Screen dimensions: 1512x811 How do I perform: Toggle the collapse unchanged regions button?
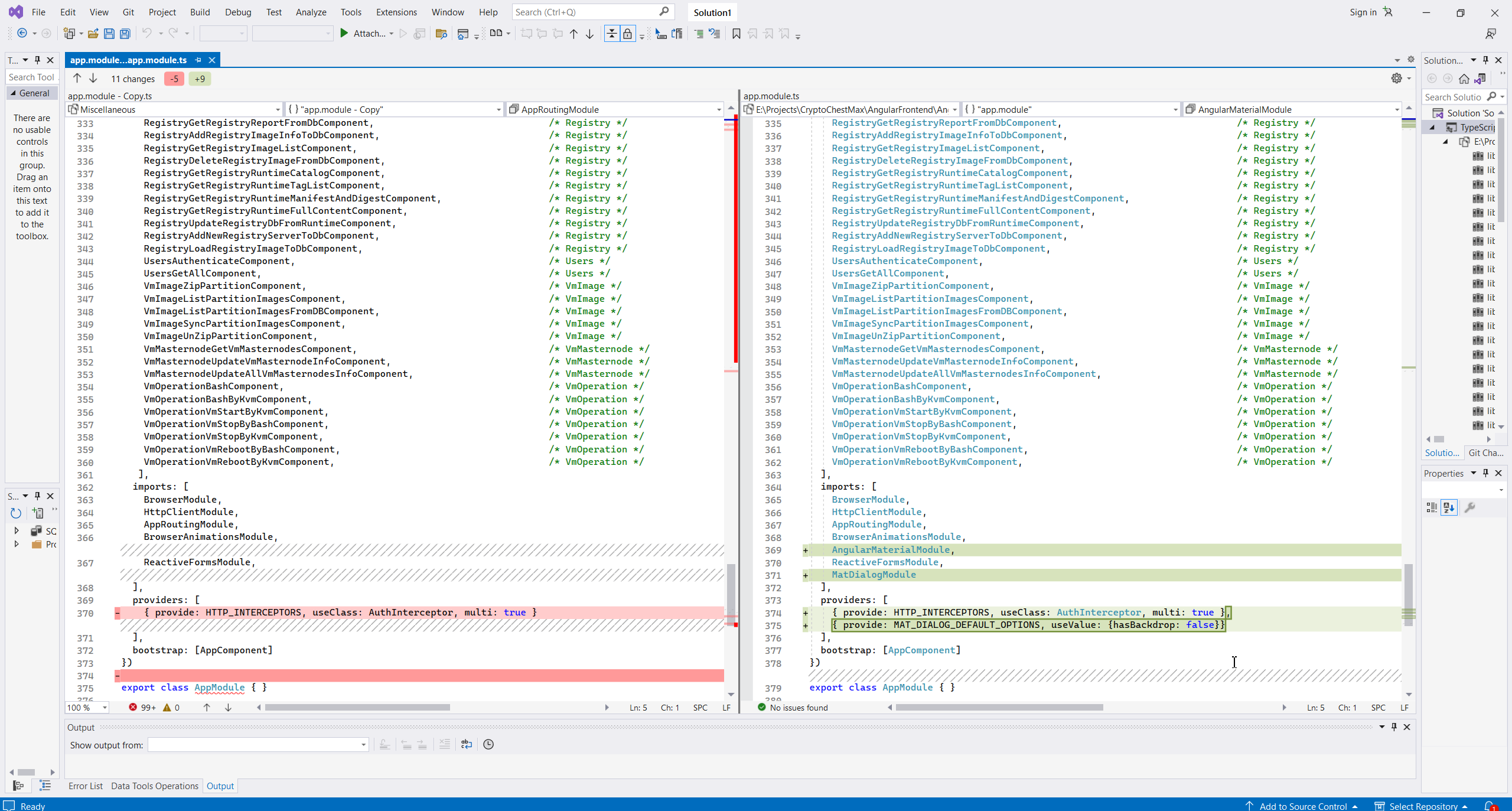(612, 34)
